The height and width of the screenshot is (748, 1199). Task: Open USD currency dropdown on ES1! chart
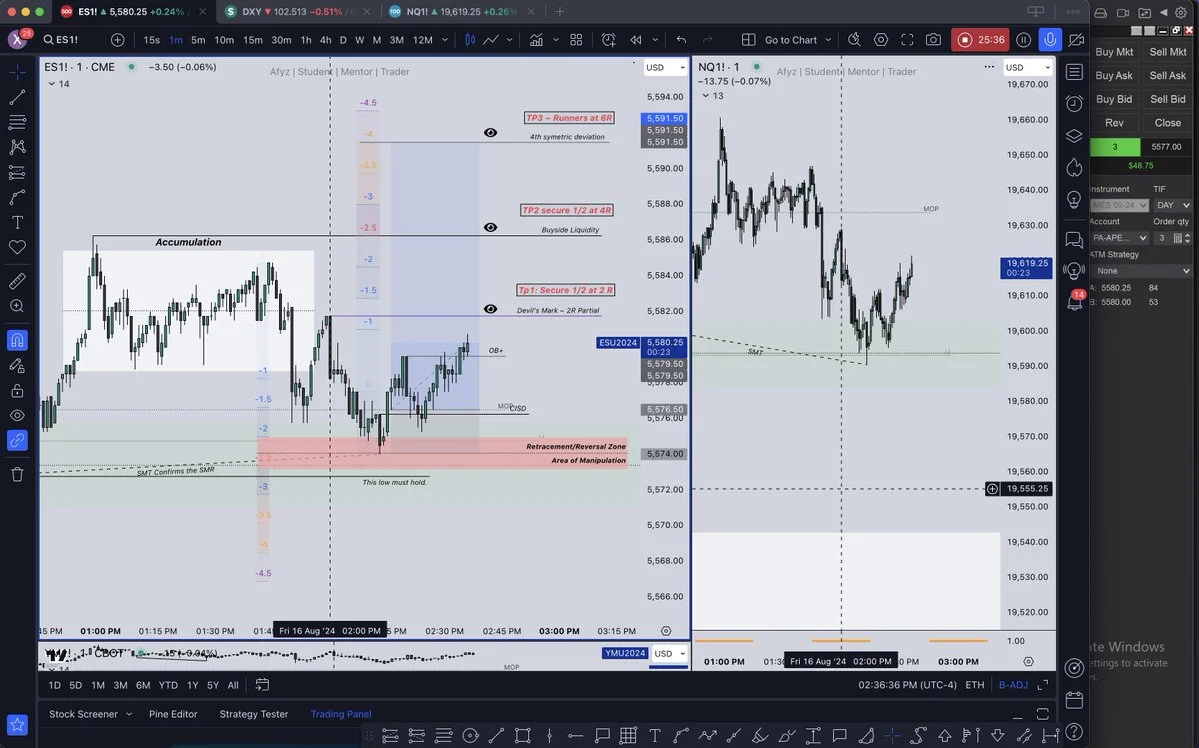665,67
